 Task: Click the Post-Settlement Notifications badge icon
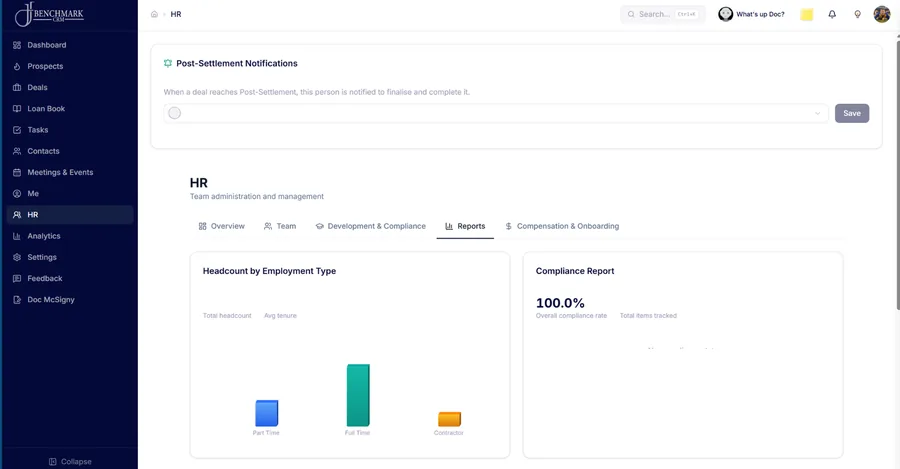click(x=168, y=63)
